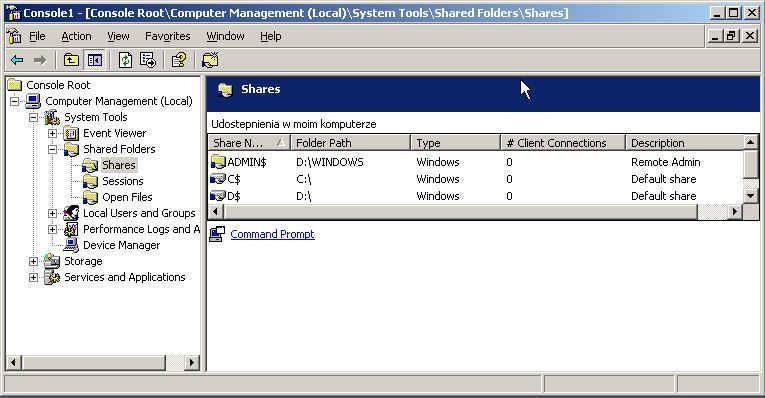Click the C:\ folder path cell
The height and width of the screenshot is (398, 765).
(x=303, y=179)
